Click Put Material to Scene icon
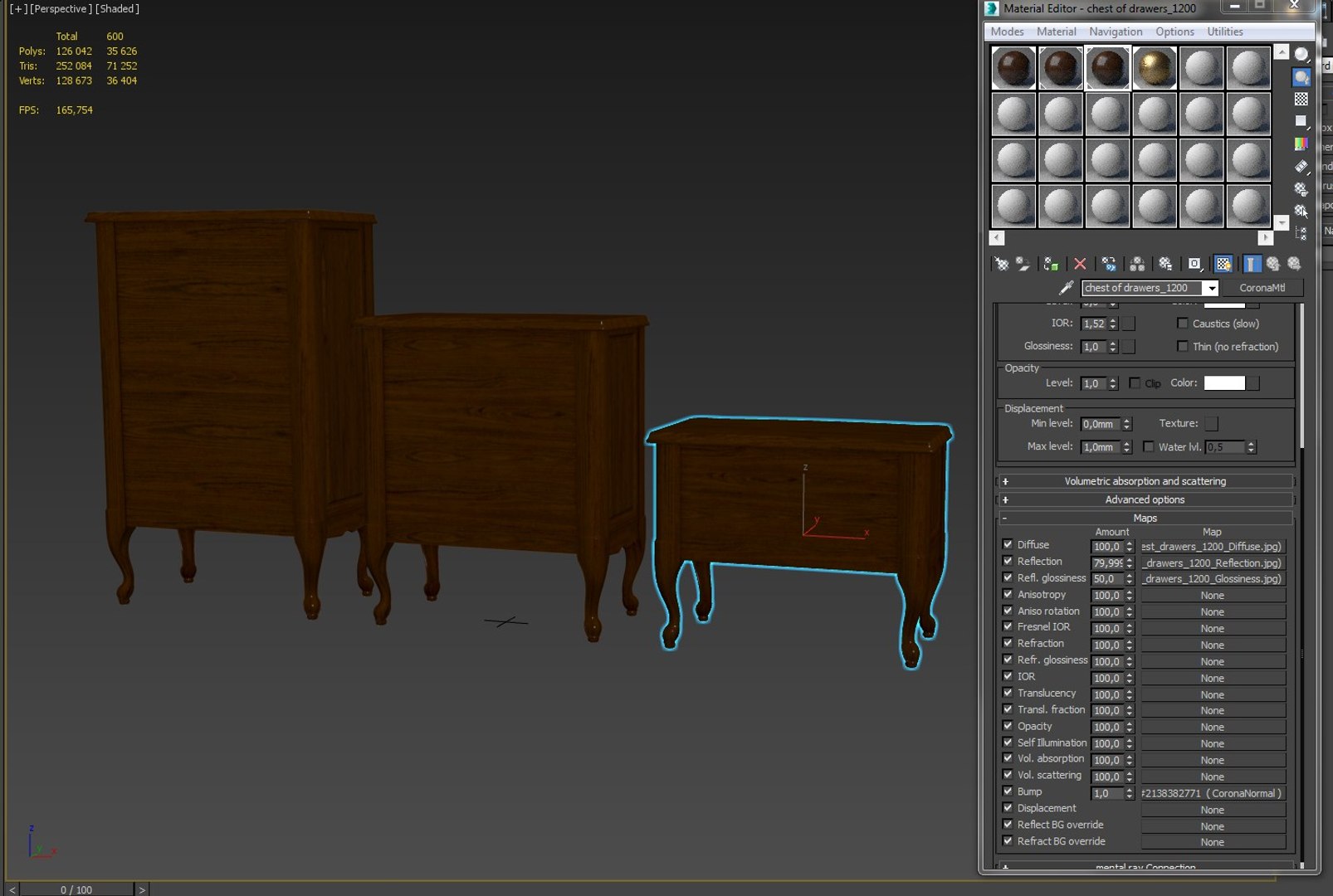Image resolution: width=1333 pixels, height=896 pixels. (x=1023, y=264)
